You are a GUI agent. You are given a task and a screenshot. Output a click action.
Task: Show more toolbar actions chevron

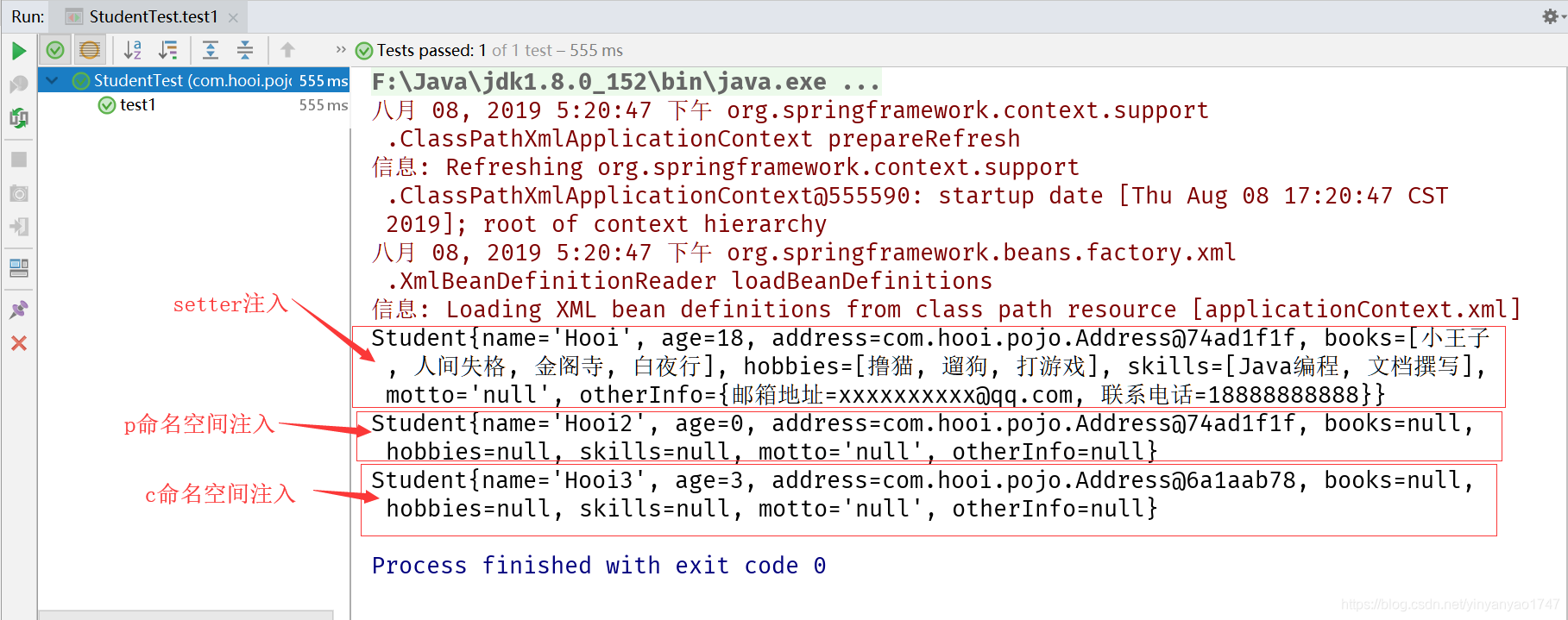pos(341,50)
